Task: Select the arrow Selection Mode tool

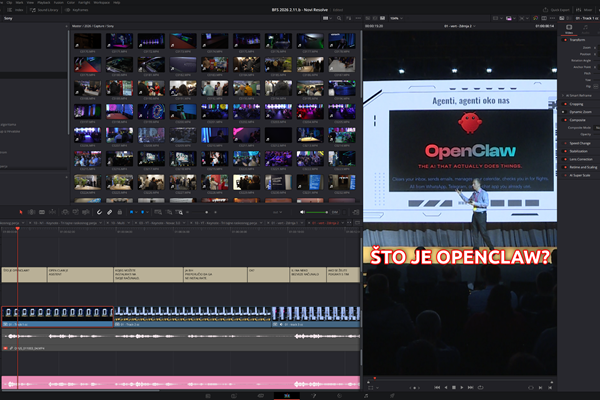Action: pos(21,212)
